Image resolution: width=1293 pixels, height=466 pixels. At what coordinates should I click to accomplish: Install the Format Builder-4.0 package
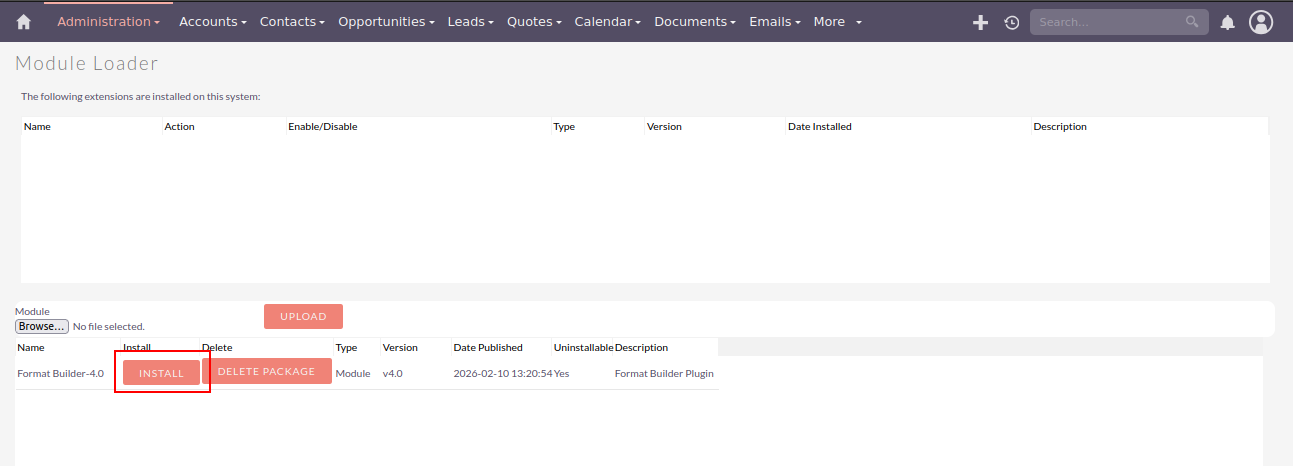point(161,373)
